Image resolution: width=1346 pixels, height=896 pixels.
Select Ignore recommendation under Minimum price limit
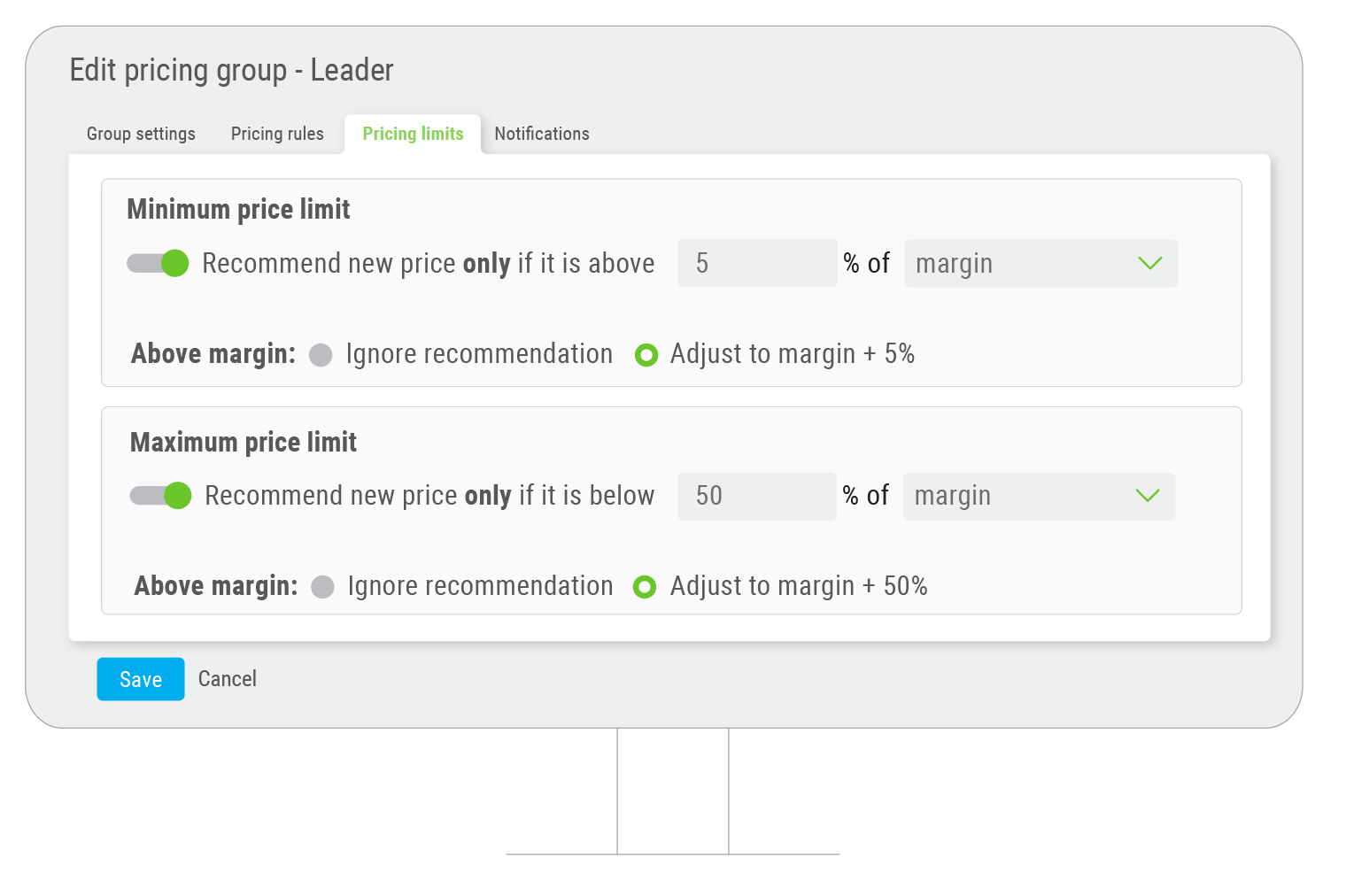(x=321, y=355)
